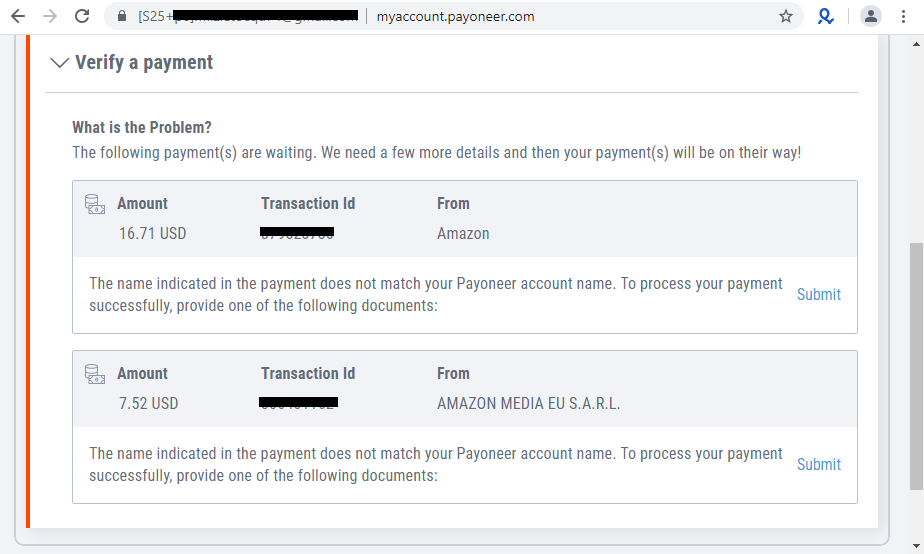Image resolution: width=924 pixels, height=554 pixels.
Task: Collapse the Verify a payment chevron
Action: [x=59, y=63]
